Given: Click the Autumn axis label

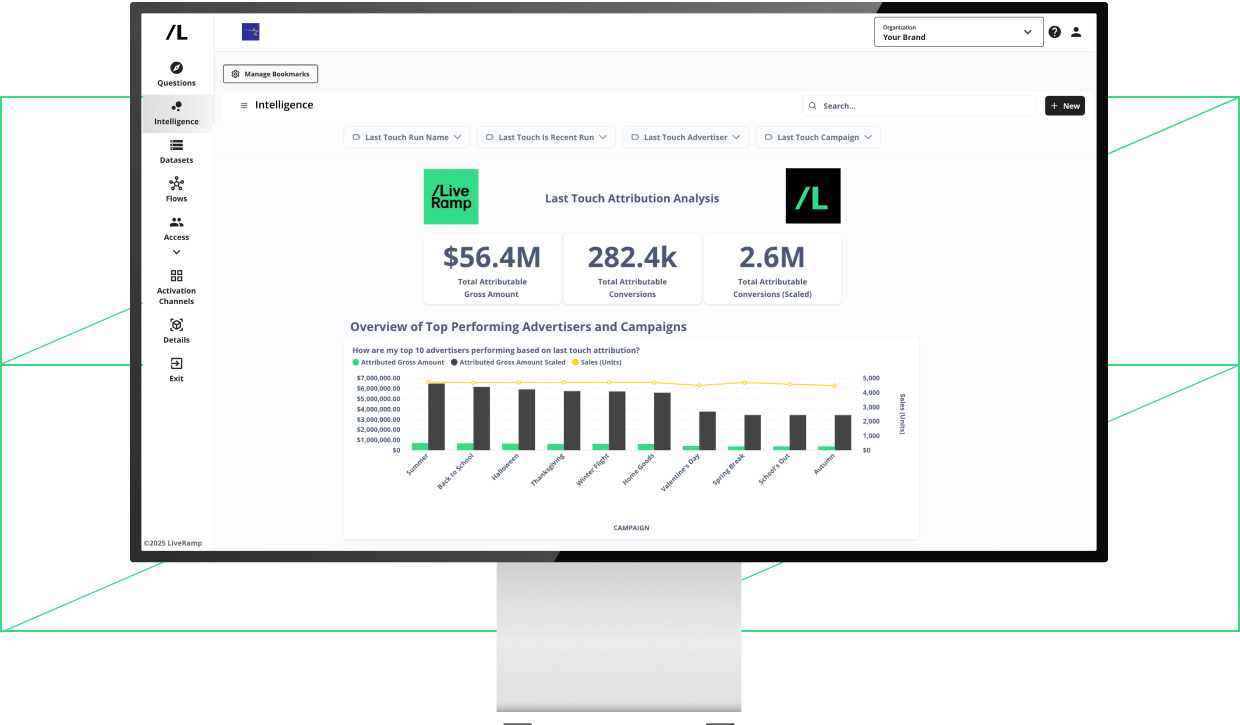Looking at the screenshot, I should [x=824, y=464].
